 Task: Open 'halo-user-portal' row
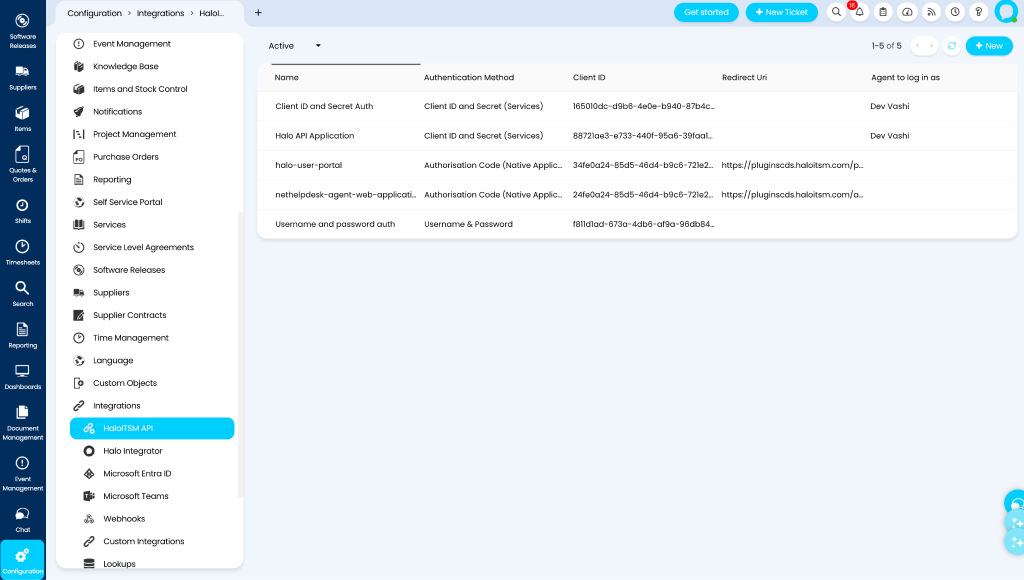pos(637,165)
